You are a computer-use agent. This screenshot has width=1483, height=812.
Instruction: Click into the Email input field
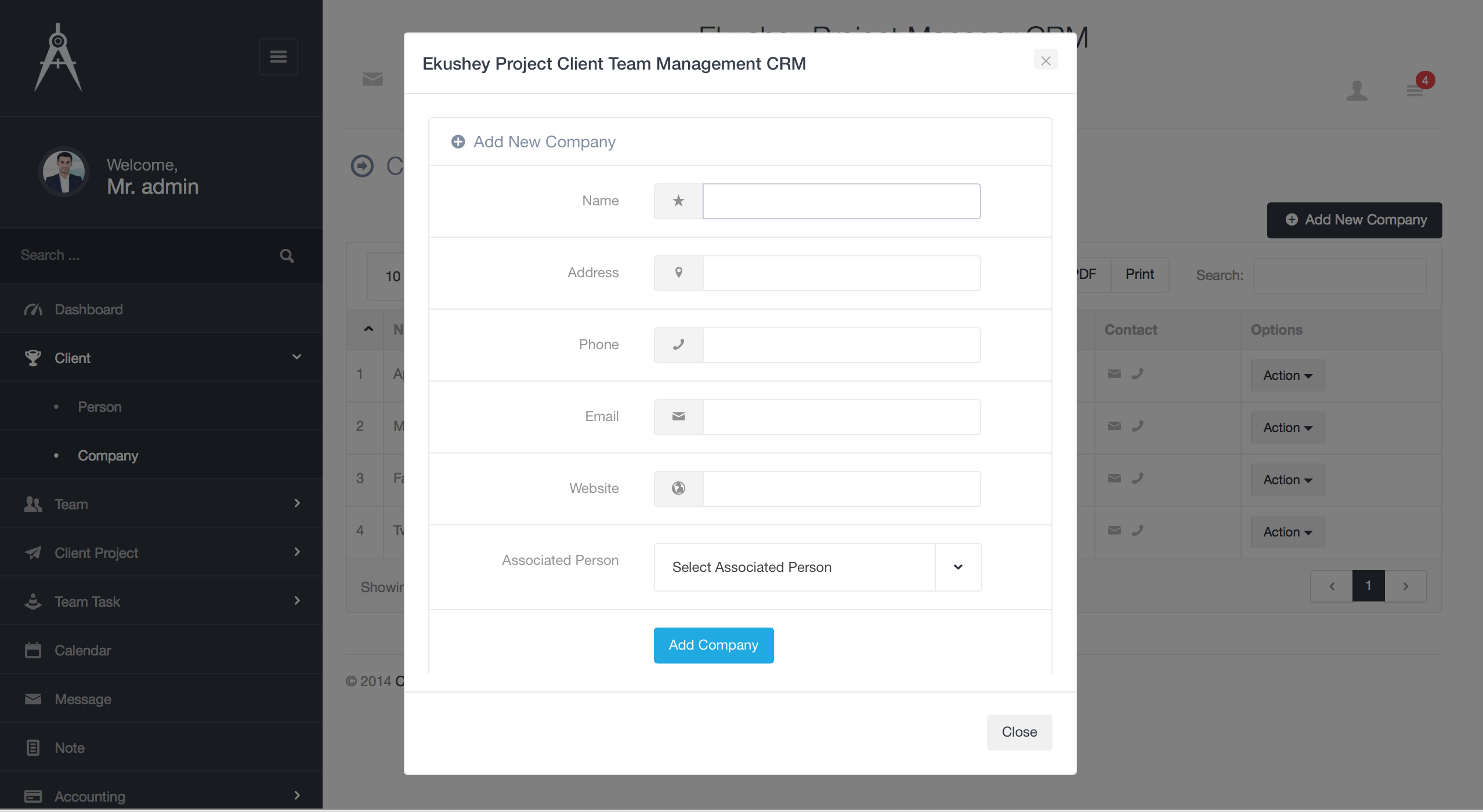pyautogui.click(x=841, y=417)
